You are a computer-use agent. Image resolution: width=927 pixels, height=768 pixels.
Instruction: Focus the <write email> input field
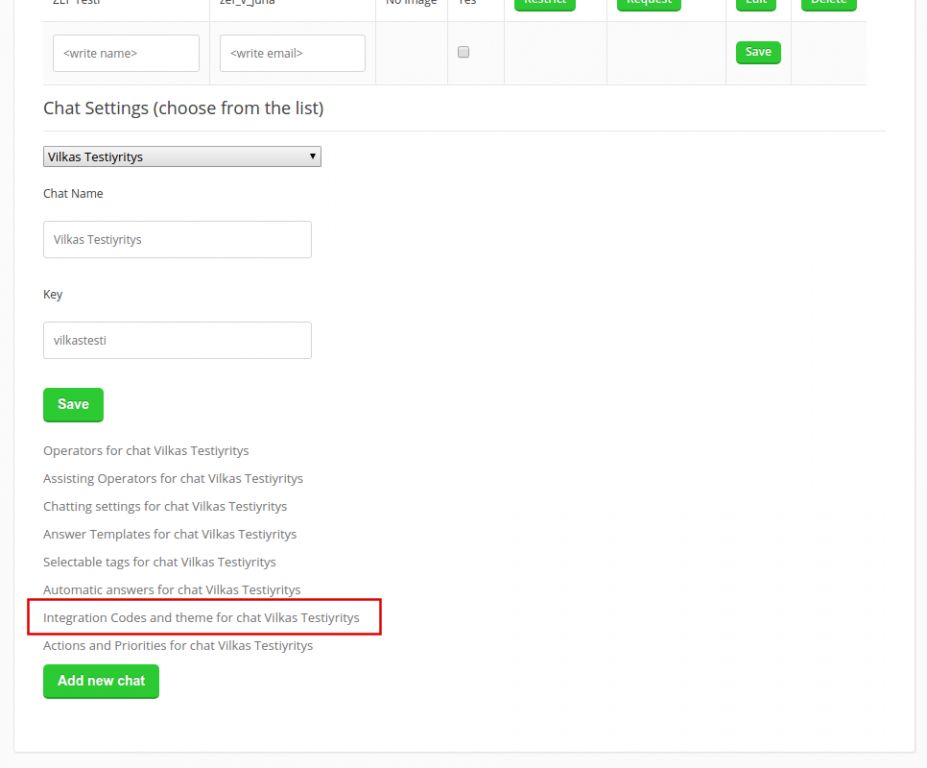tap(293, 53)
